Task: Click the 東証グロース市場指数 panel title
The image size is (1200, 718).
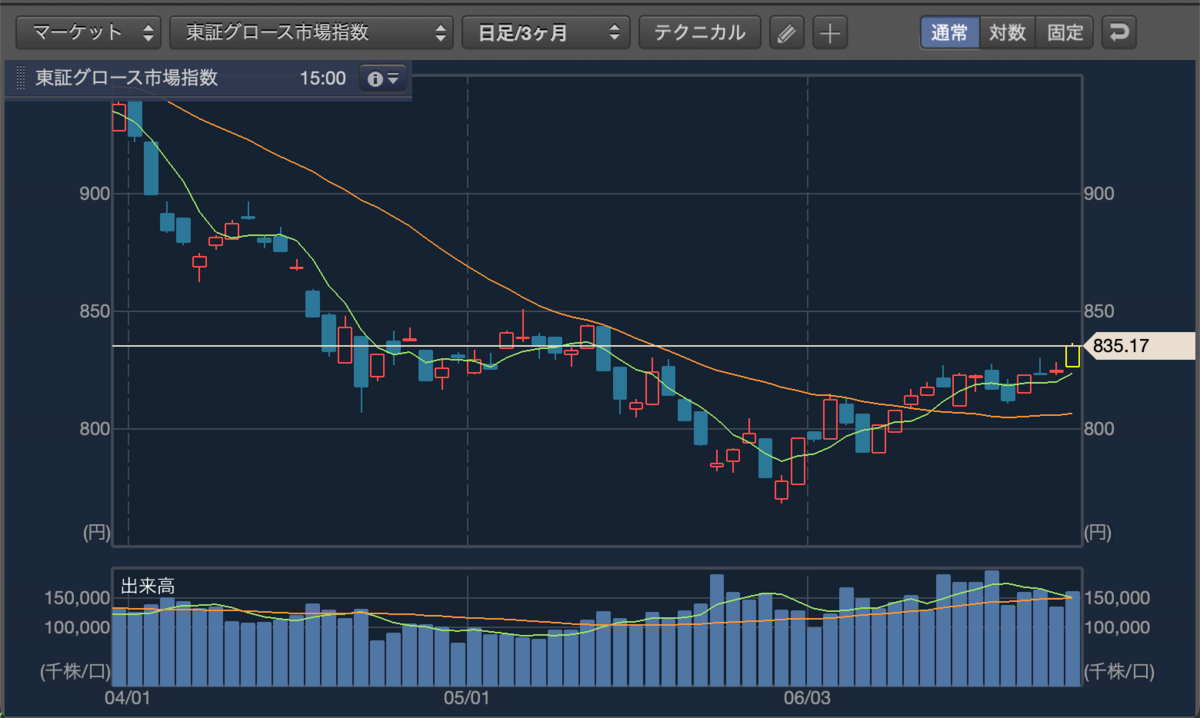Action: pos(127,78)
